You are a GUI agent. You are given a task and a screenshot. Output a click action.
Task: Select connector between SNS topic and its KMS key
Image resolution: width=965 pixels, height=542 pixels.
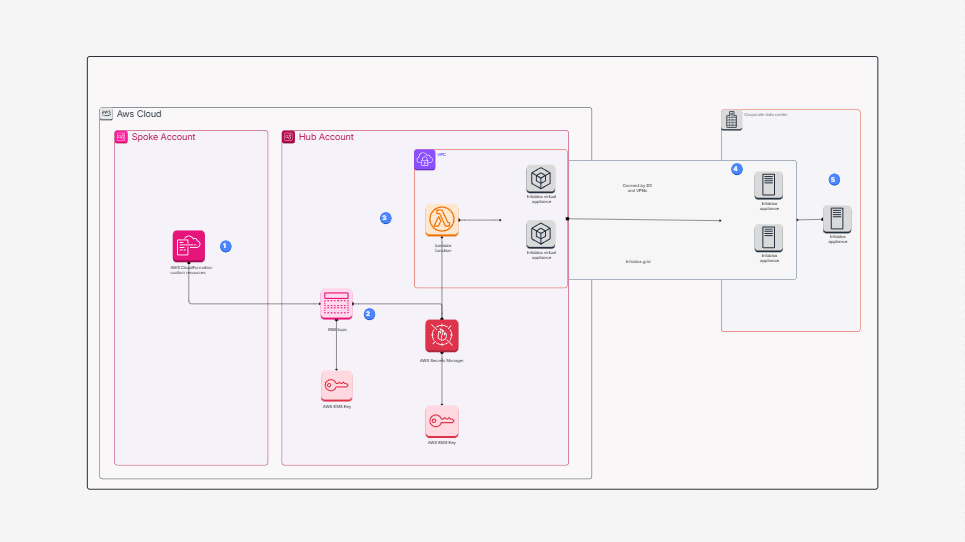pyautogui.click(x=337, y=345)
